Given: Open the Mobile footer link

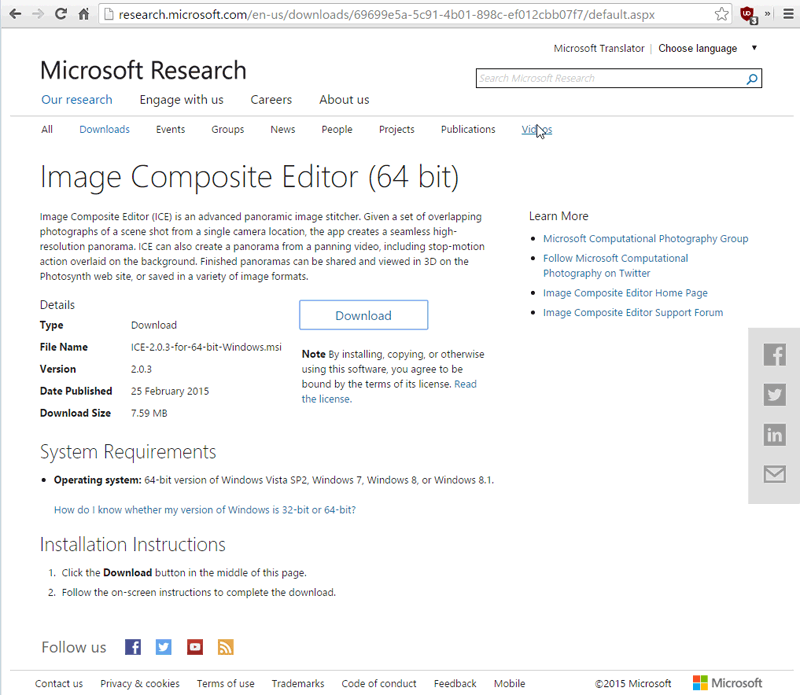Looking at the screenshot, I should point(509,683).
